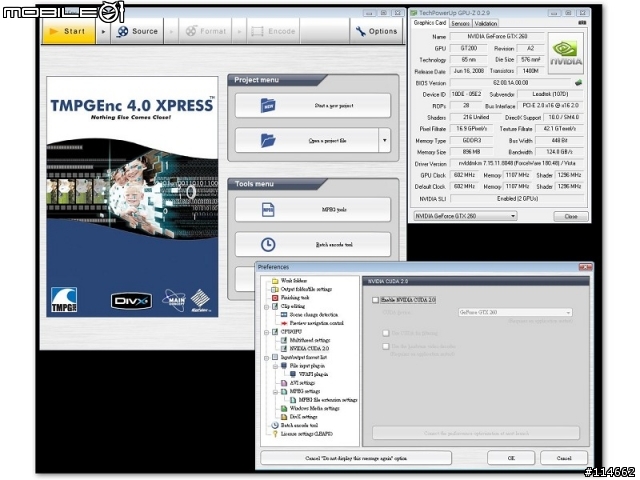Select Preview navigation control tree item
The height and width of the screenshot is (480, 640).
tap(316, 323)
